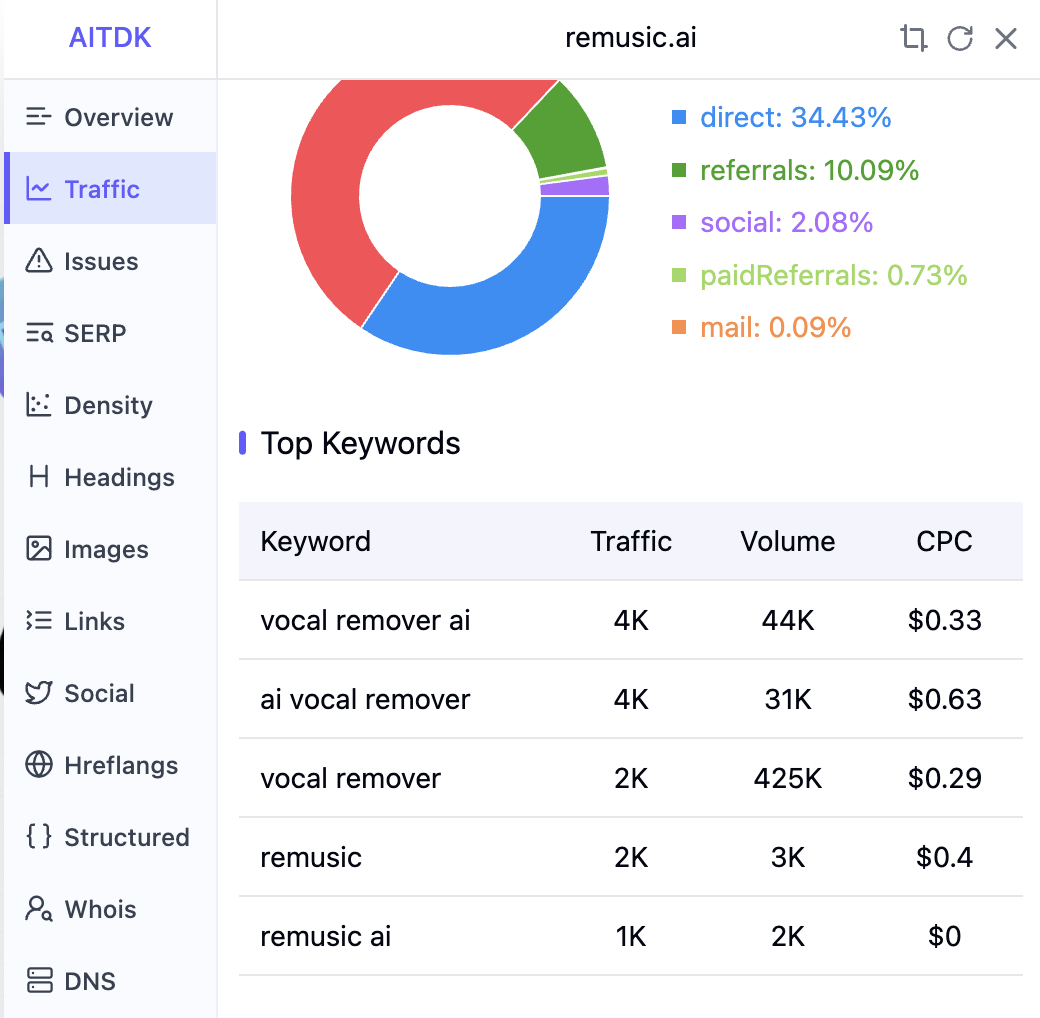Click the Headings H icon
The image size is (1040, 1018).
(39, 477)
